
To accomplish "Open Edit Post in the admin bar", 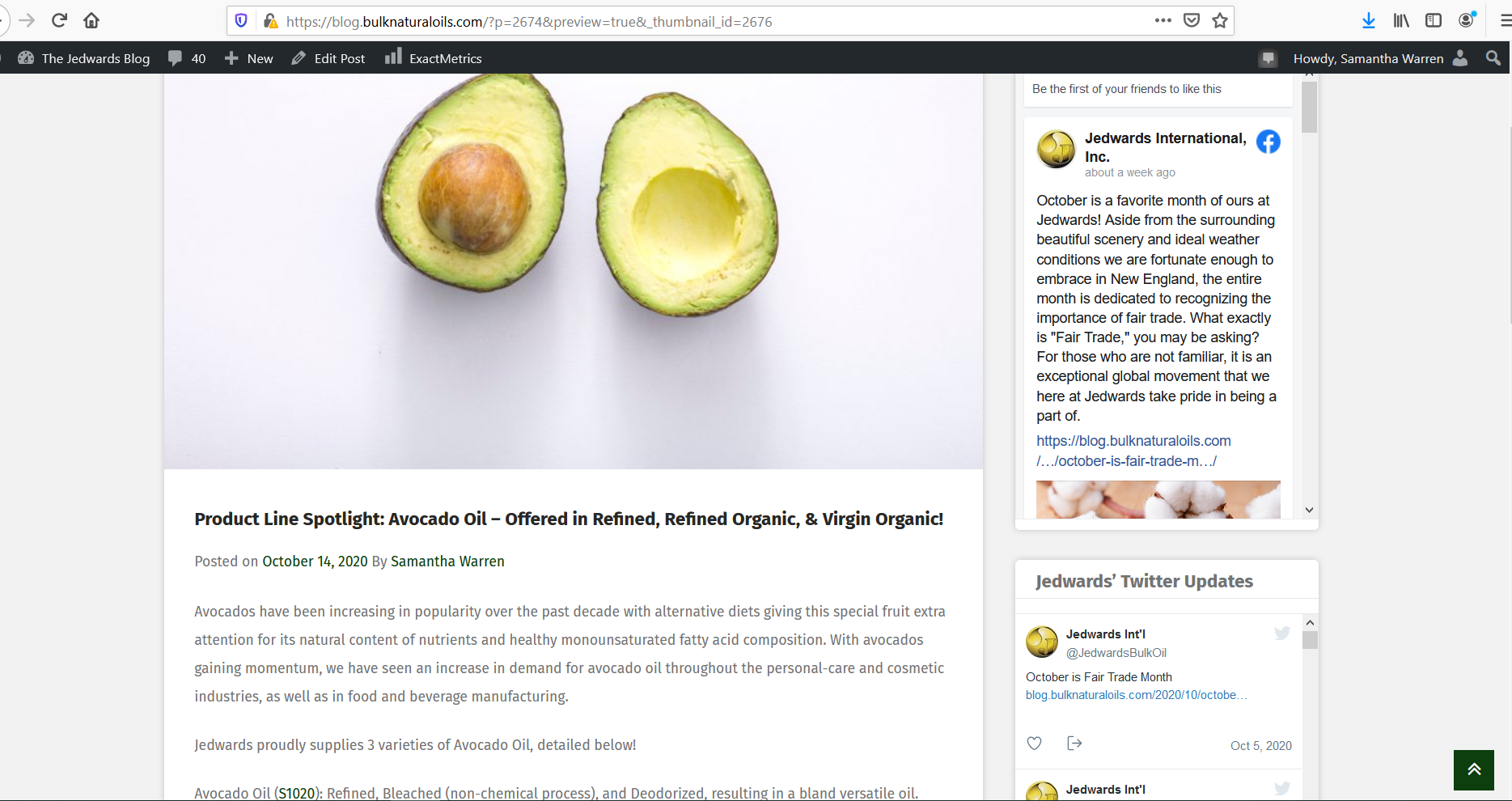I will 328,58.
